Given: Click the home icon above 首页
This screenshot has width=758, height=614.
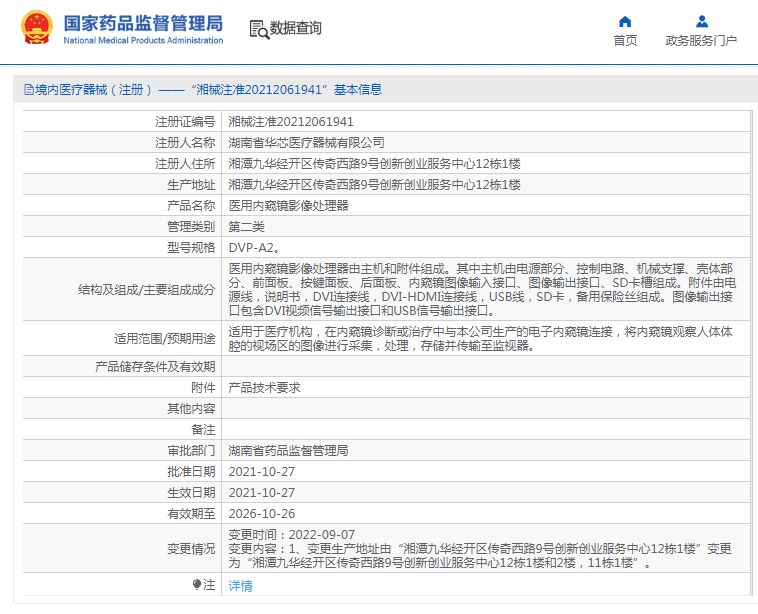Looking at the screenshot, I should (x=625, y=22).
